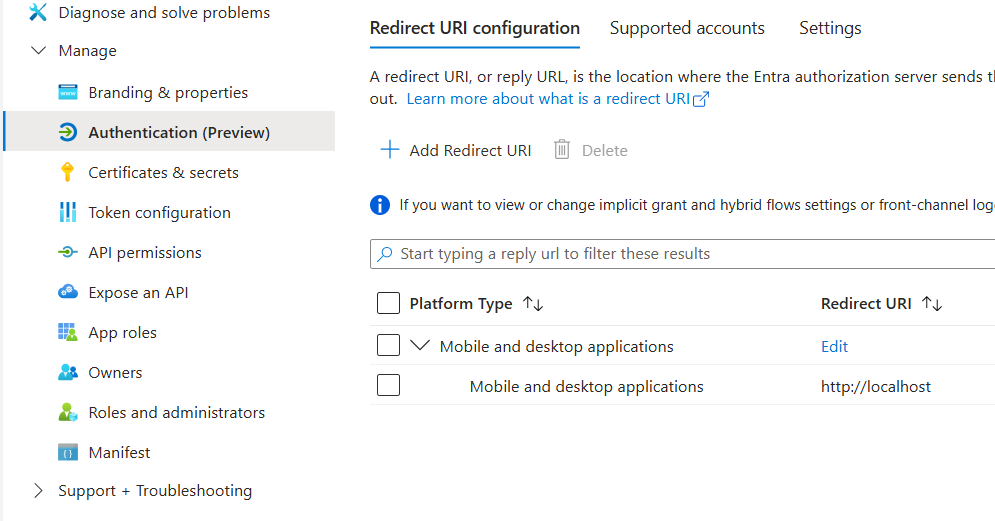Sort by Platform Type arrows
The width and height of the screenshot is (995, 521).
pos(533,303)
